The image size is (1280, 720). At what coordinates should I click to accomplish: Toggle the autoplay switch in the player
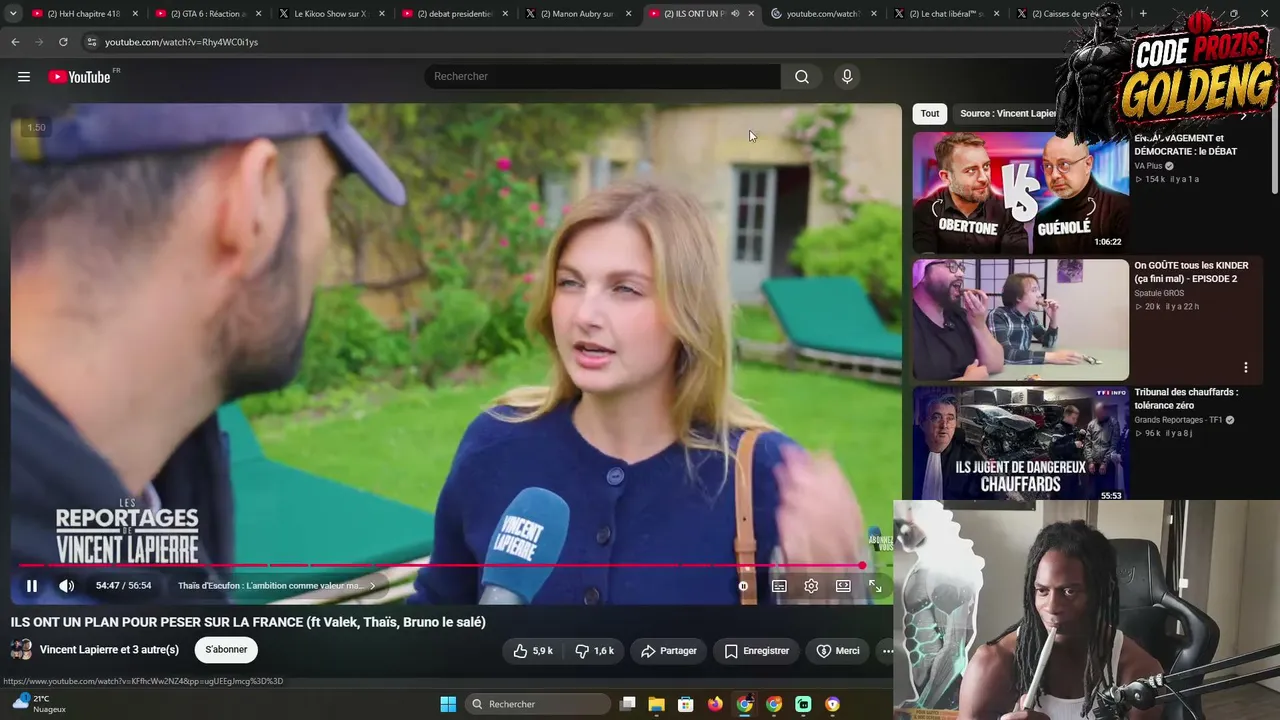pyautogui.click(x=743, y=586)
